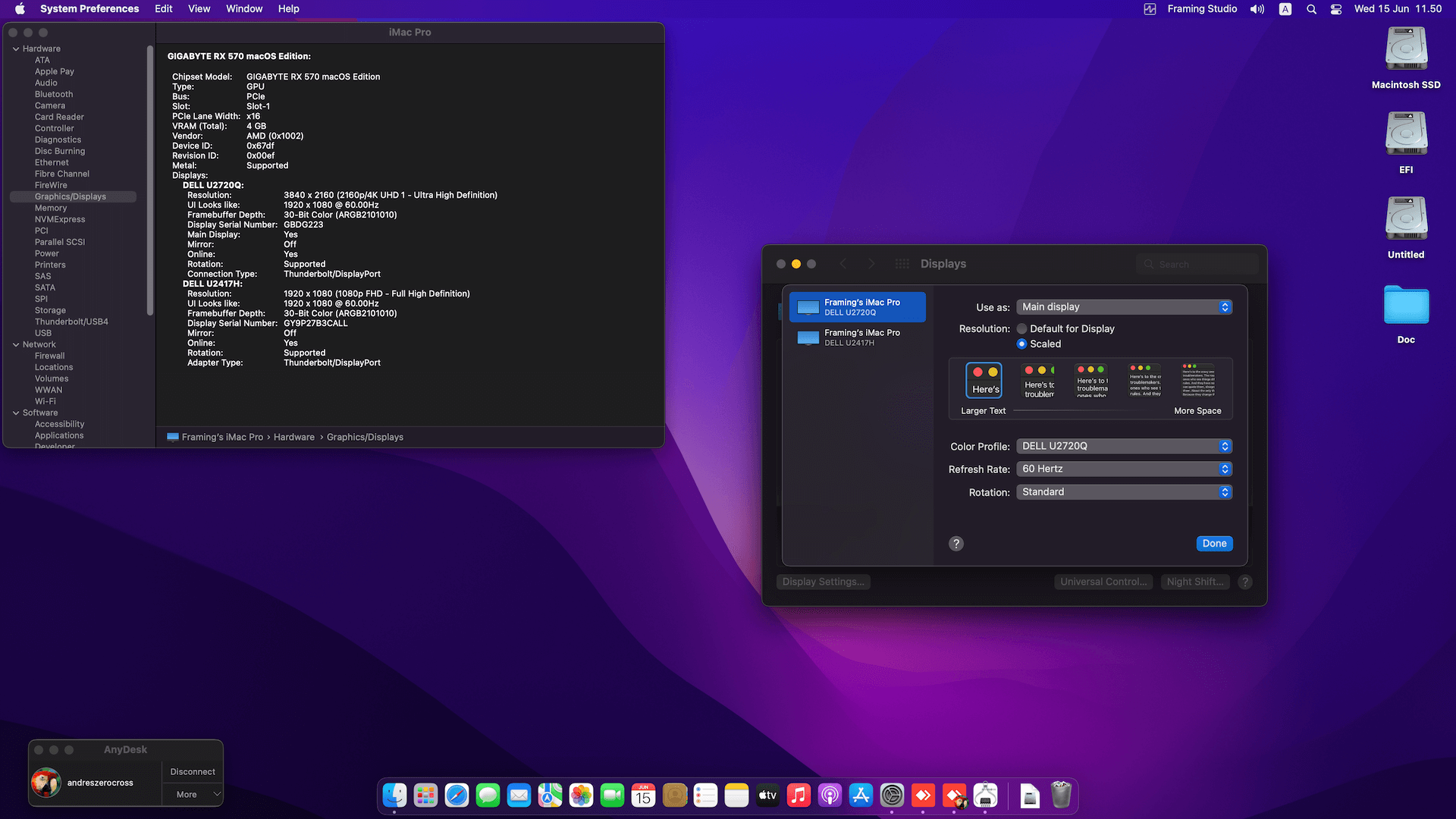Launch Safari from the dock

[457, 795]
